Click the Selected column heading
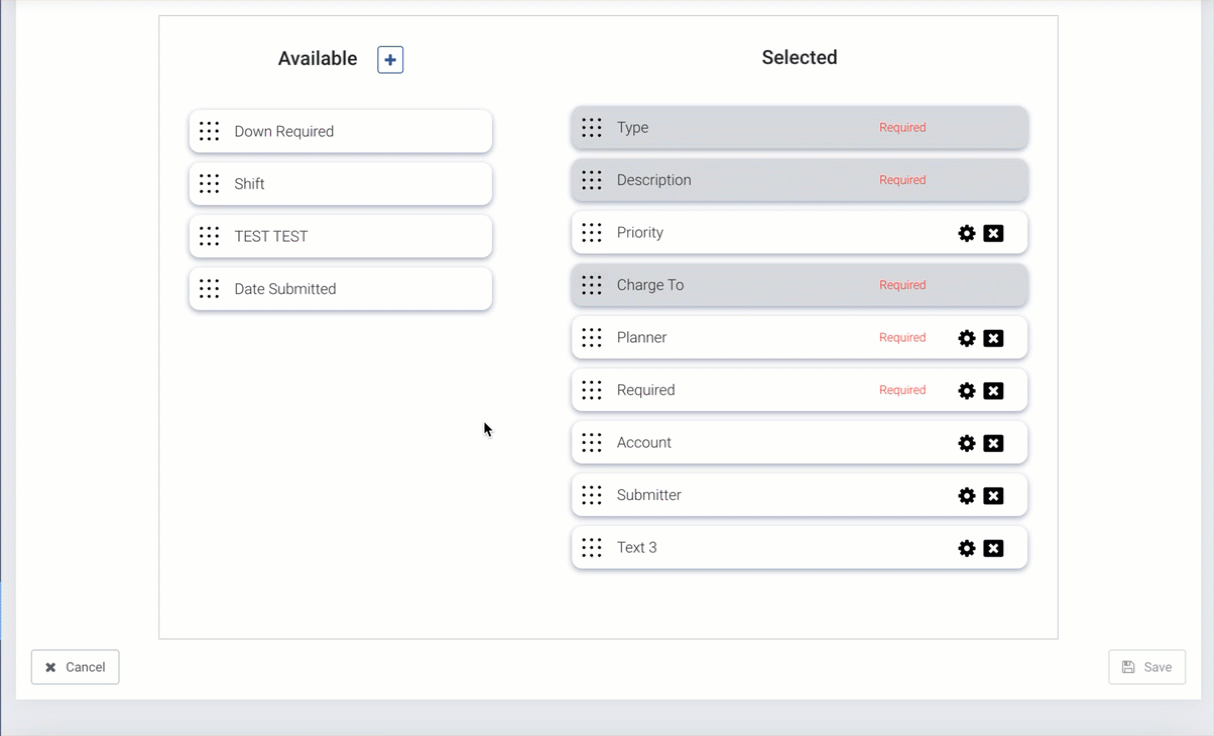Screen dimensions: 1214x736 [799, 58]
